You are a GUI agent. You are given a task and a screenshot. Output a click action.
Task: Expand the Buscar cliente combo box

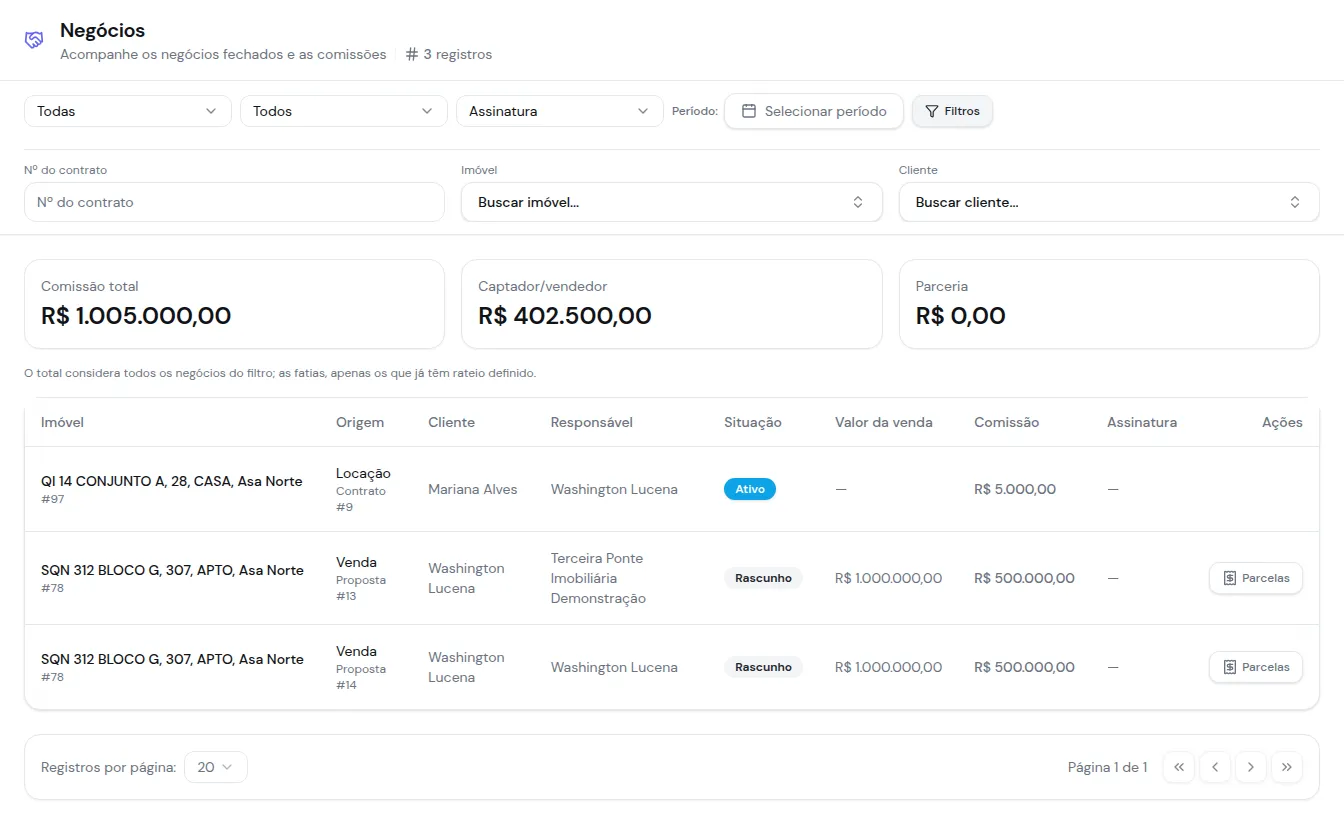(1109, 202)
